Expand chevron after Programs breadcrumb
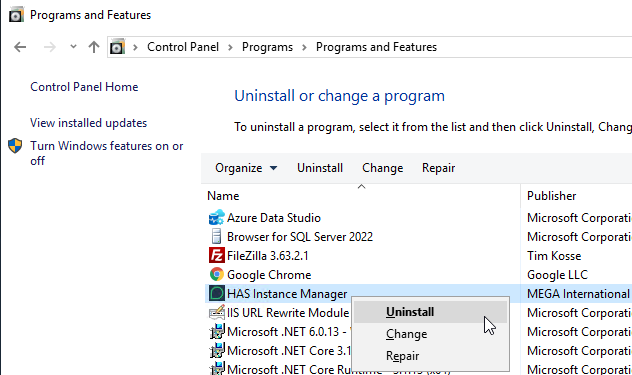This screenshot has width=632, height=375. point(304,47)
